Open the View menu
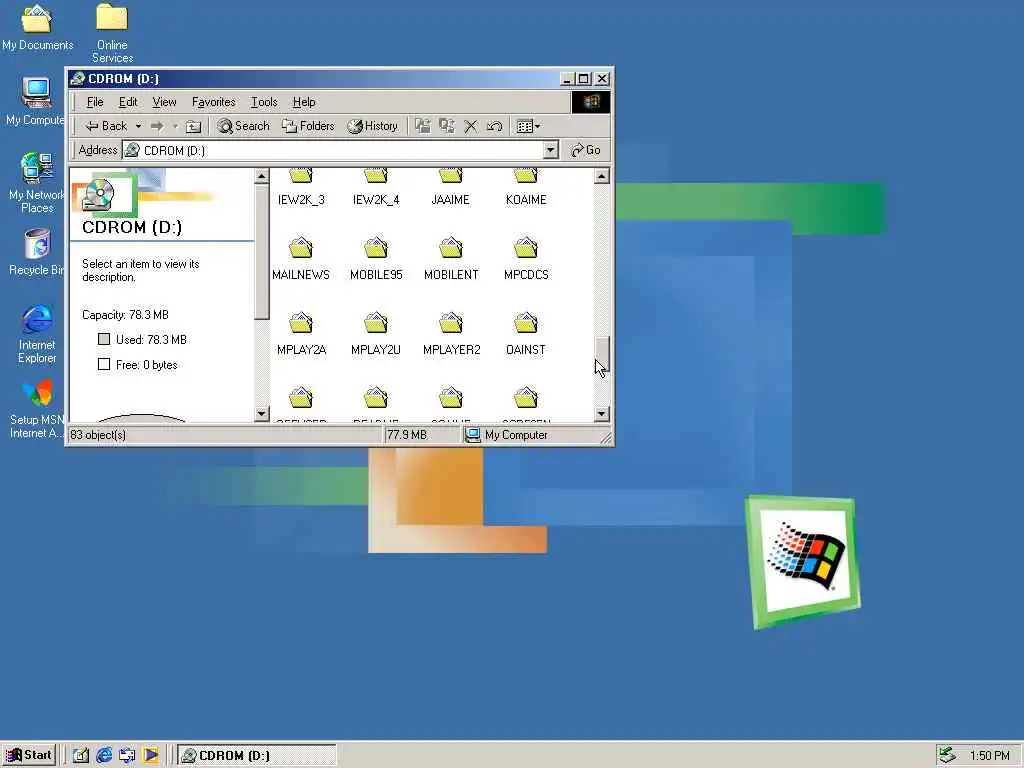Image resolution: width=1024 pixels, height=768 pixels. (x=165, y=102)
